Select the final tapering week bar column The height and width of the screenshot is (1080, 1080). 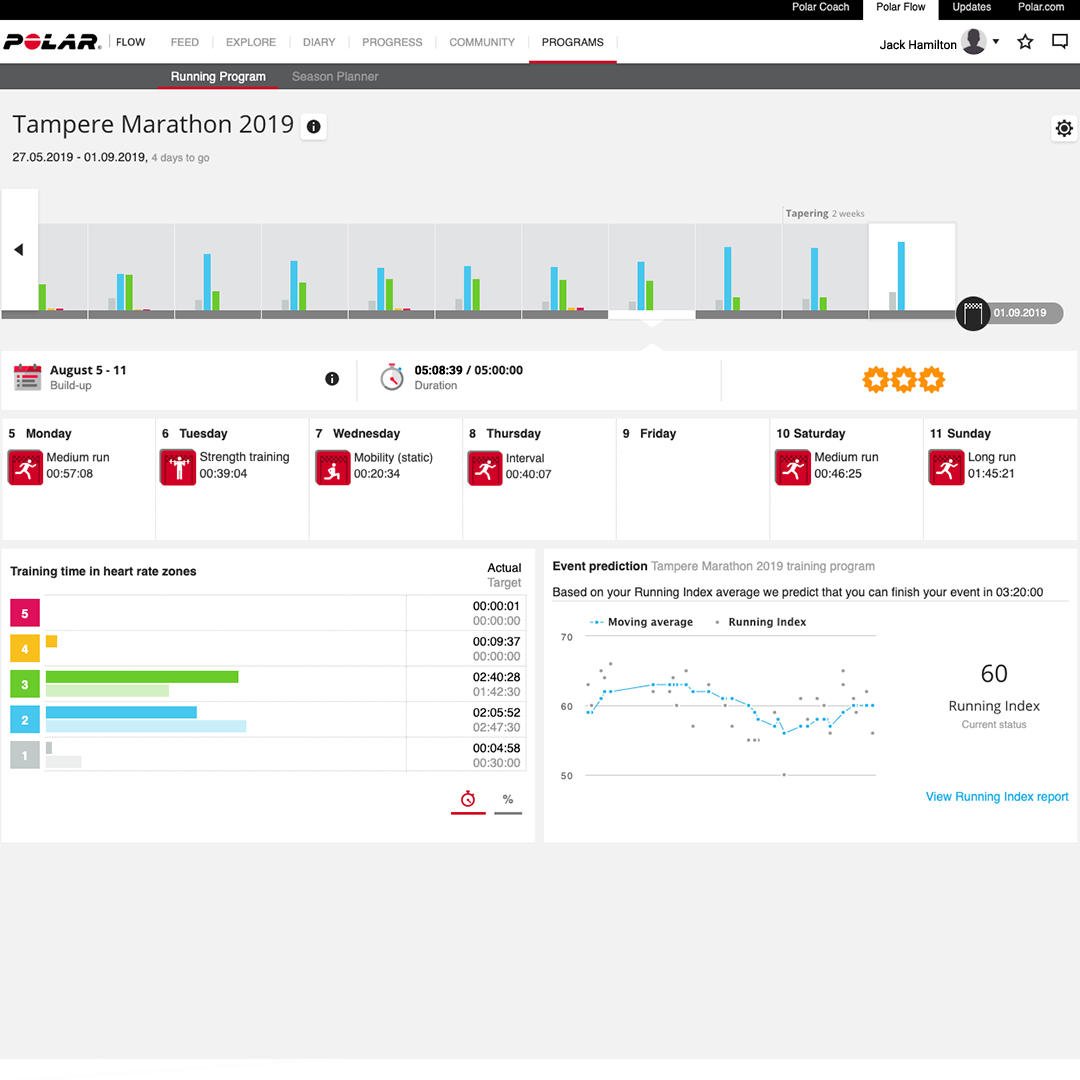[x=912, y=271]
